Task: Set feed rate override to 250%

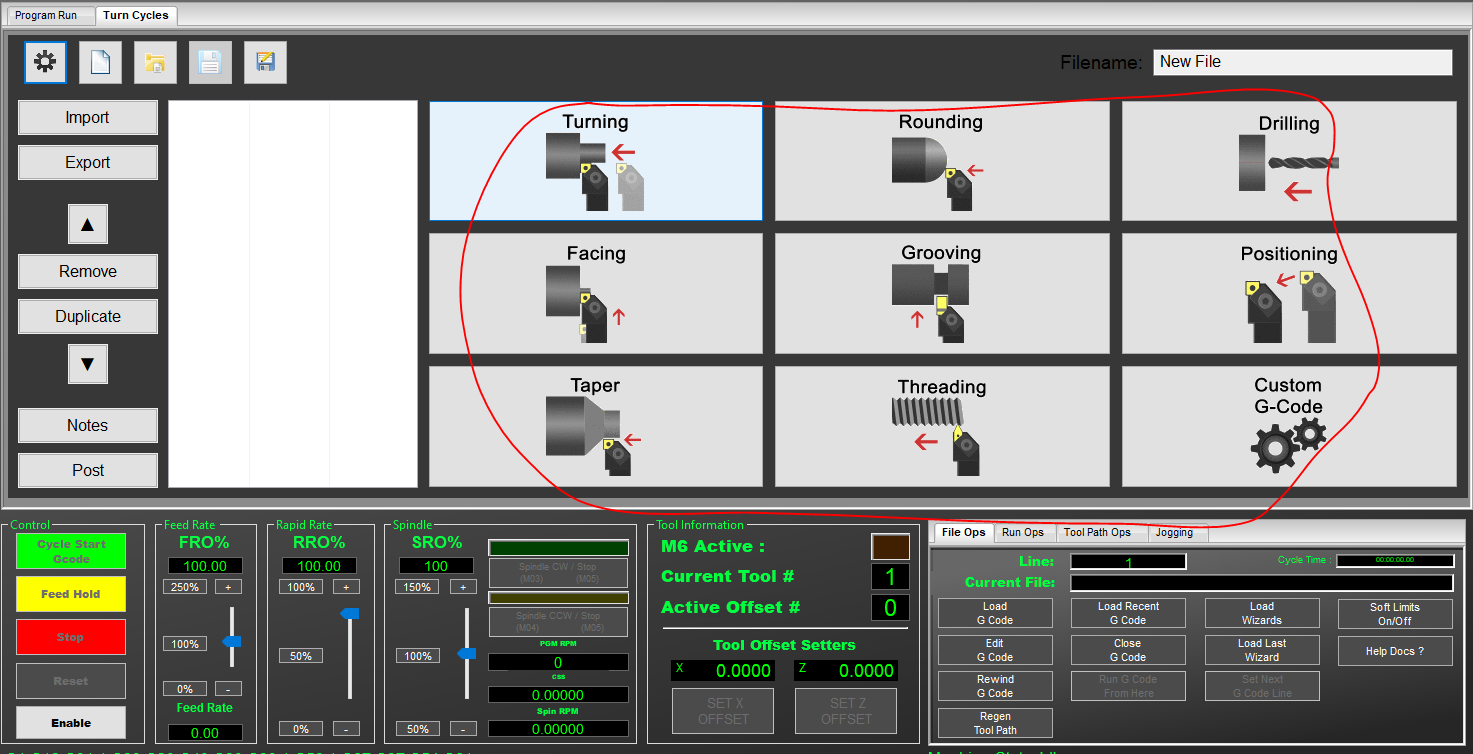Action: [185, 587]
